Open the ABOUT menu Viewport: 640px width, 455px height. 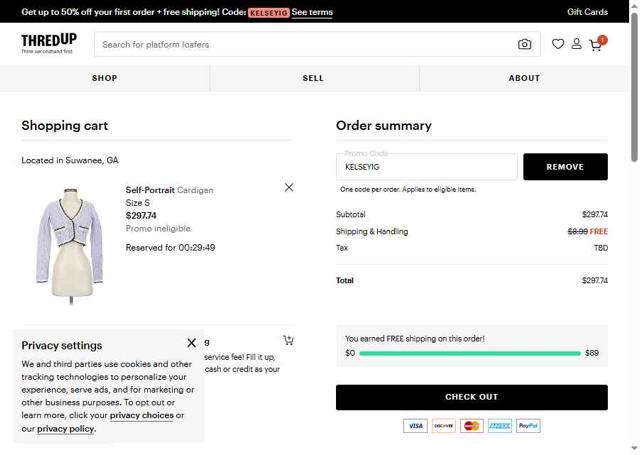[524, 78]
